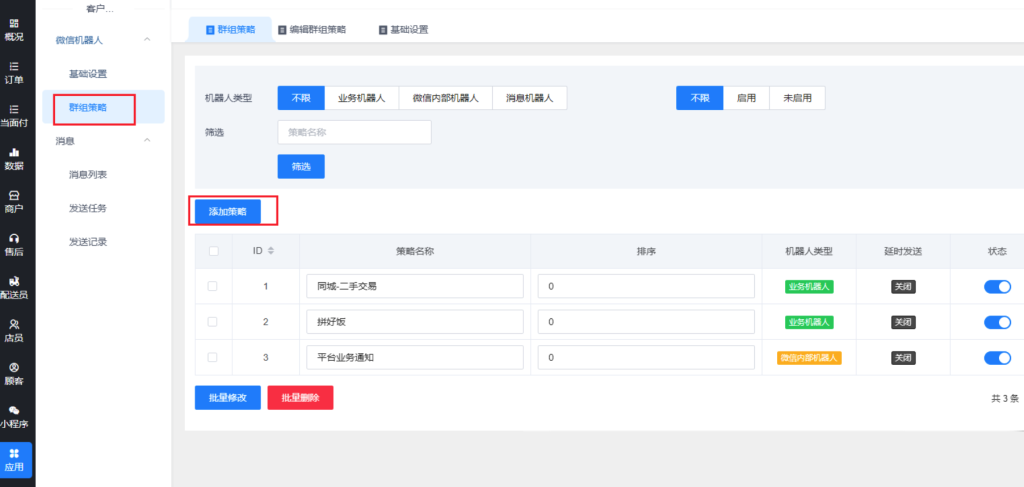Click 配送员 delivery rider icon
Image resolution: width=1024 pixels, height=487 pixels.
pyautogui.click(x=14, y=287)
